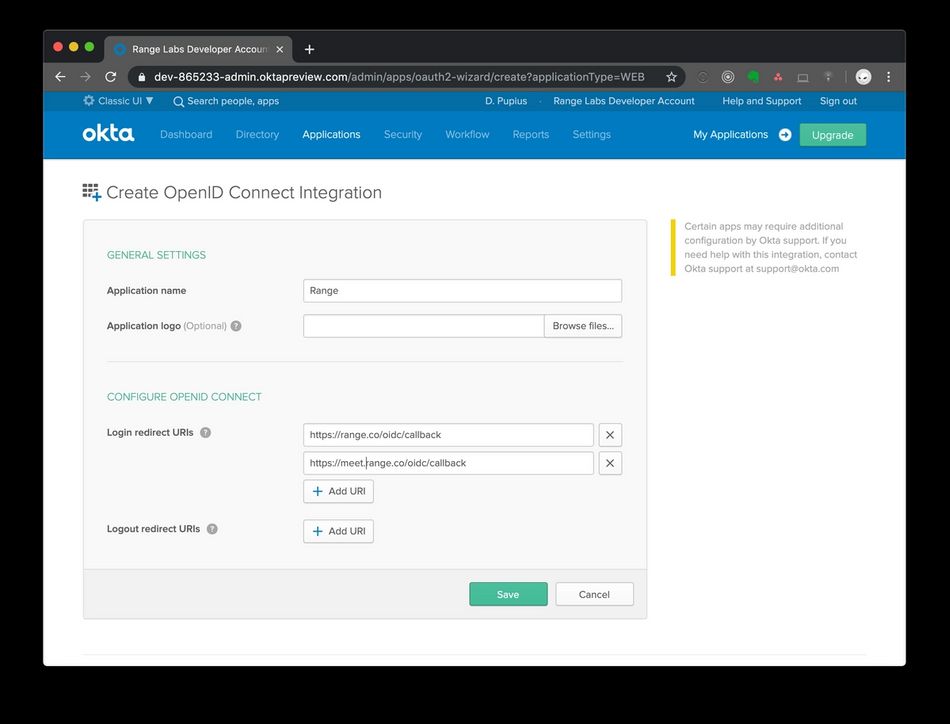Add URI under Logout redirect URIs
The width and height of the screenshot is (950, 724).
(338, 531)
